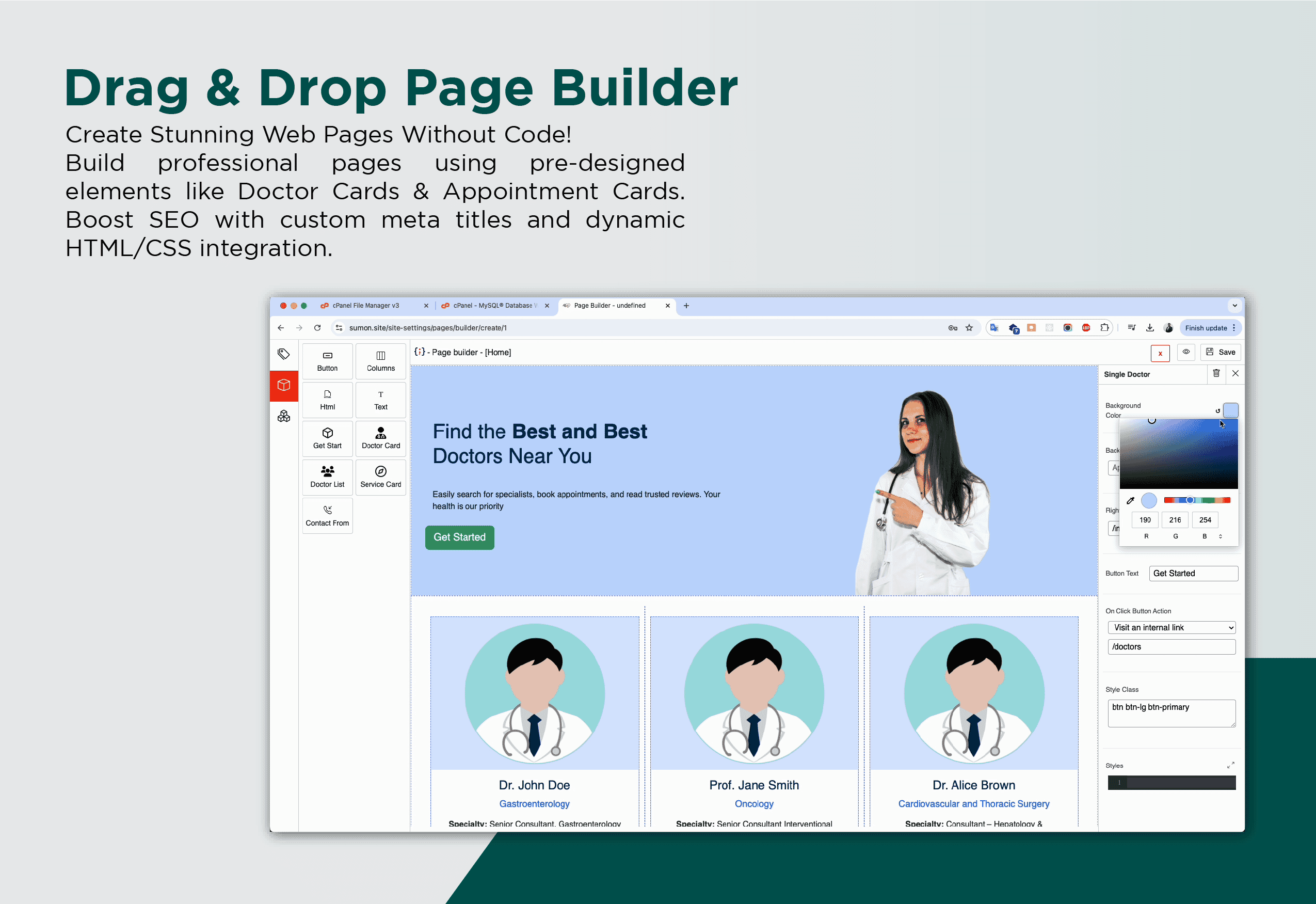Screen dimensions: 1316x904
Task: Reset the Background Color with the undo arrow
Action: 1218,410
